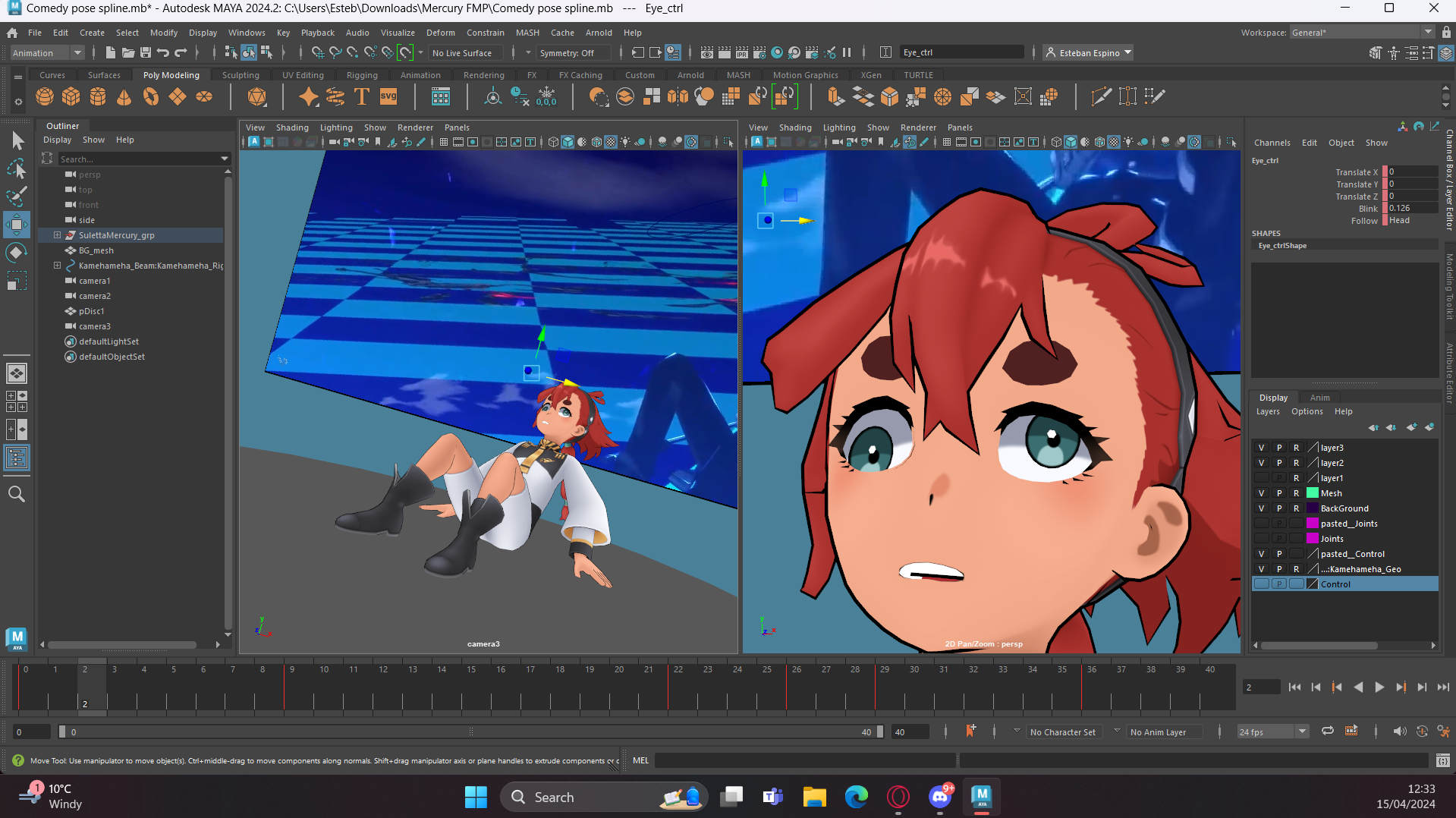The image size is (1456, 818).
Task: Click pasted__Joints magenta color swatch
Action: click(1313, 524)
